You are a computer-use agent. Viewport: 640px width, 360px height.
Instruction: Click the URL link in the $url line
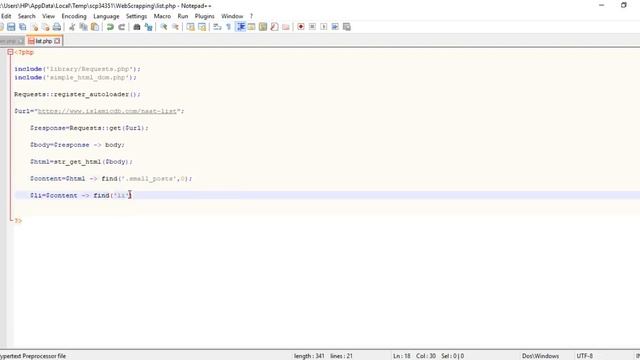[107, 111]
